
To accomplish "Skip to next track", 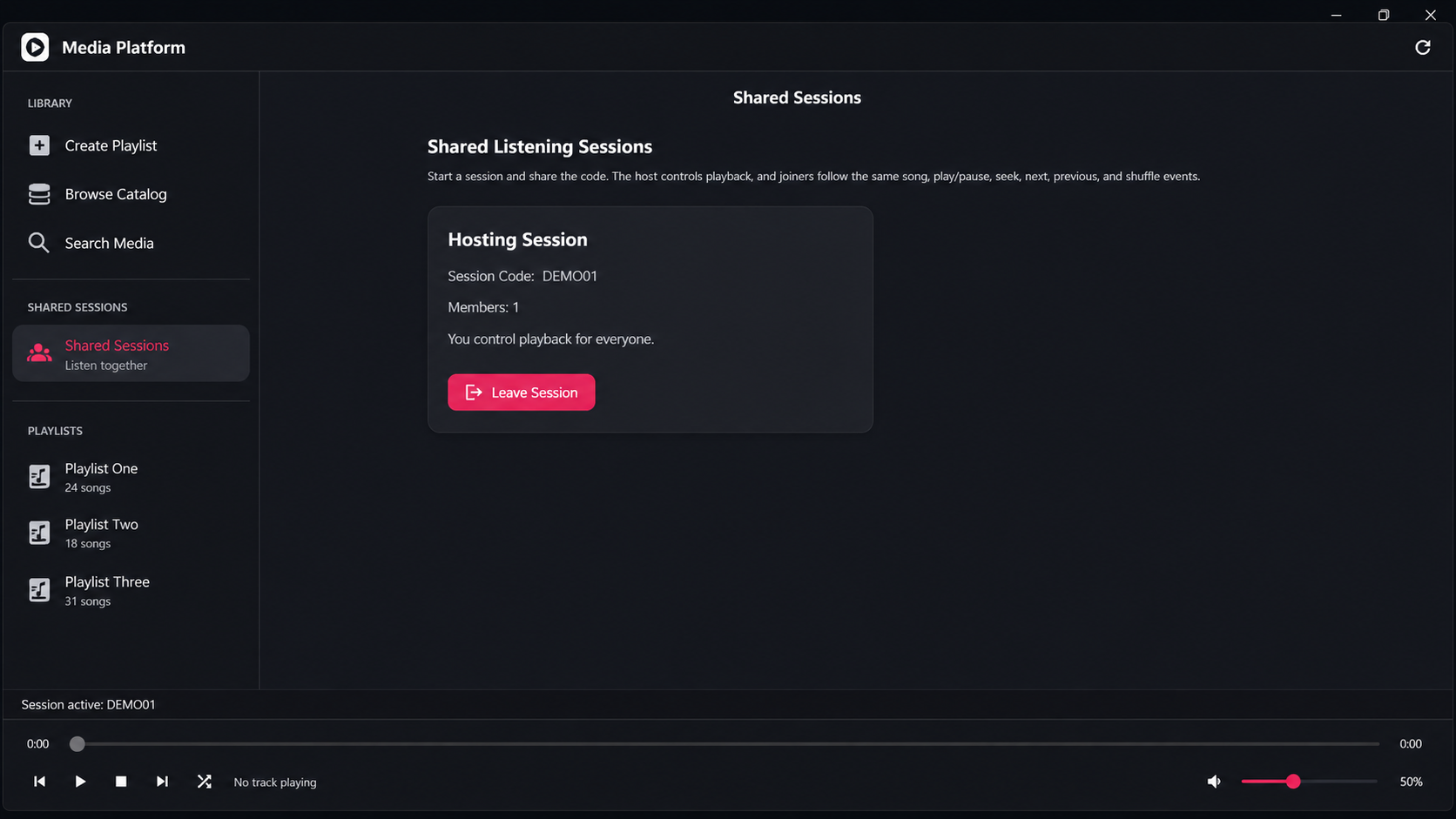I will pos(162,782).
